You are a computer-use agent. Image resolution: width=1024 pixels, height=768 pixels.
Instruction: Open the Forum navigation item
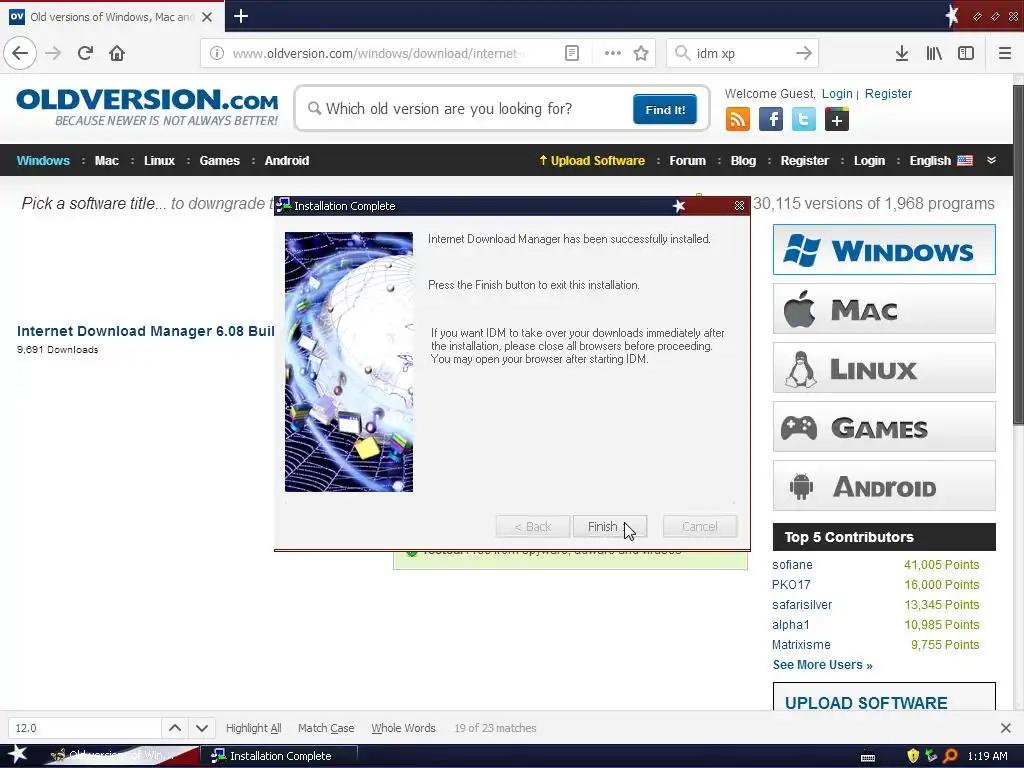coord(688,161)
